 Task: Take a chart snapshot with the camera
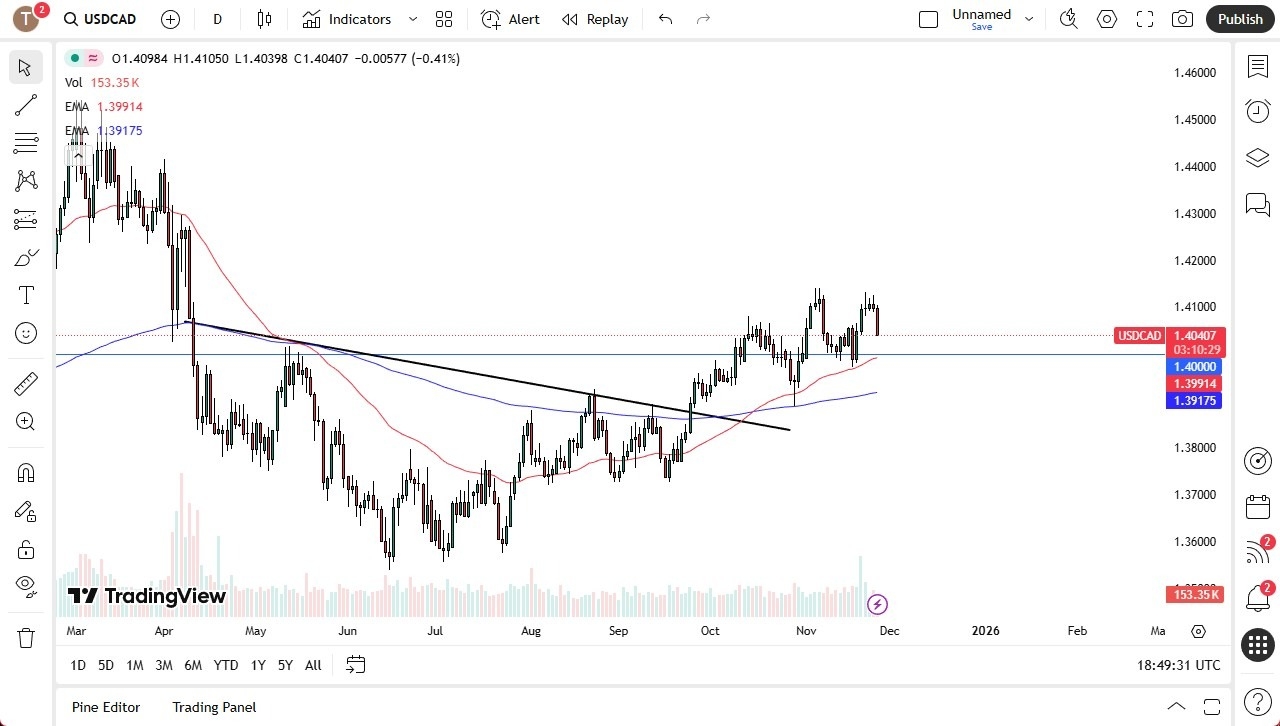1181,18
